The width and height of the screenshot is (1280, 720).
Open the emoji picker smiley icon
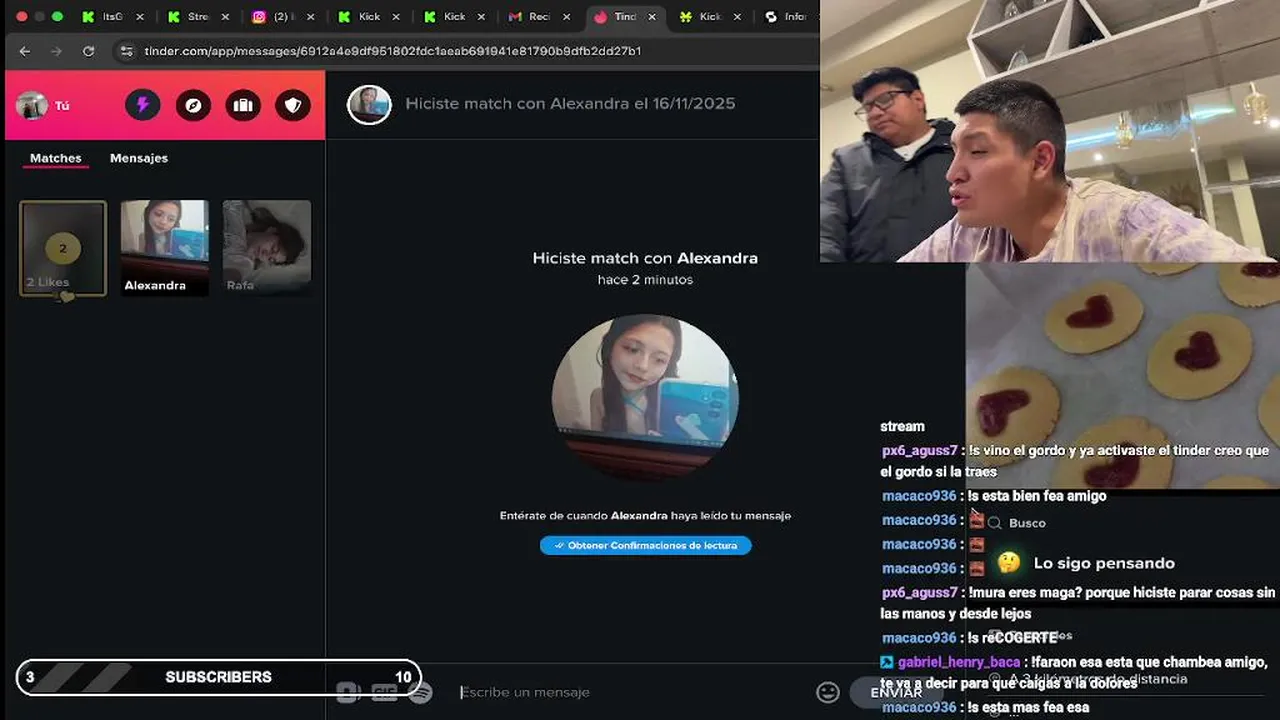(828, 692)
